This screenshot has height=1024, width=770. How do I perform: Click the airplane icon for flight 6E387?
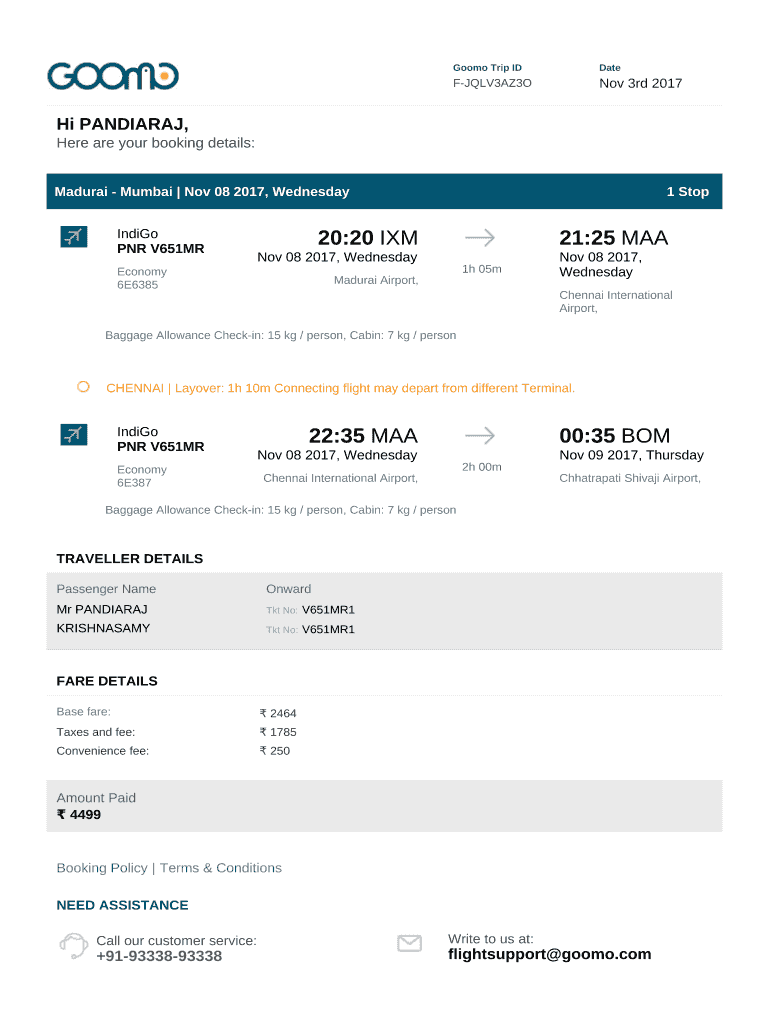[x=73, y=434]
